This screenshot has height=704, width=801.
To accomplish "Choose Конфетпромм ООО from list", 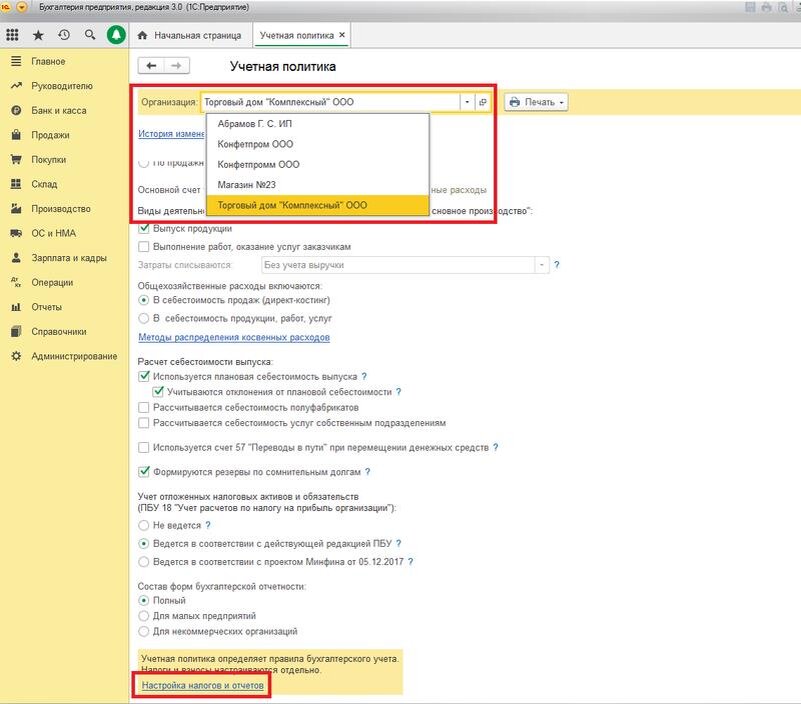I will 317,165.
